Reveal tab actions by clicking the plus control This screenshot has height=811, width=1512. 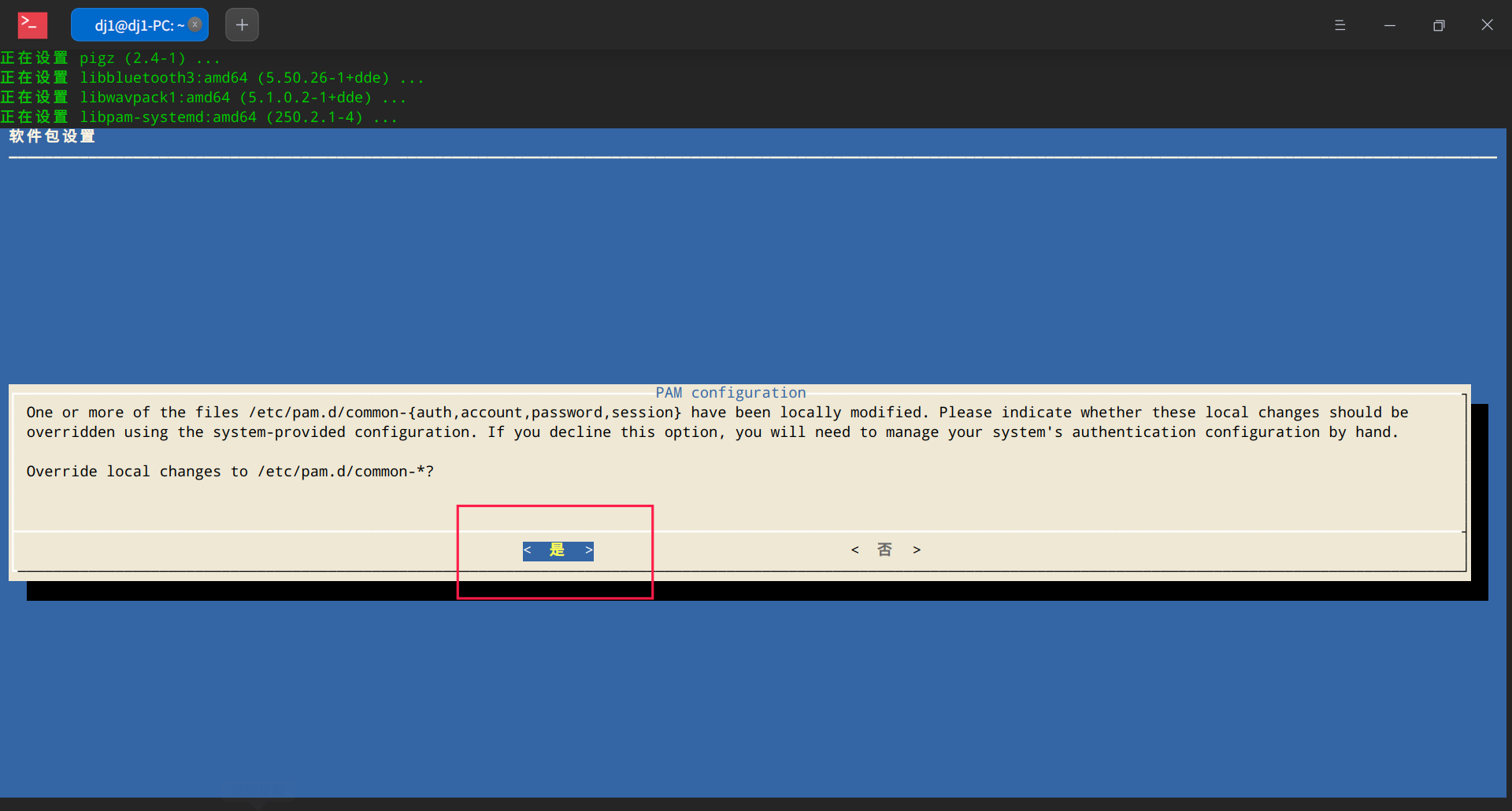241,24
